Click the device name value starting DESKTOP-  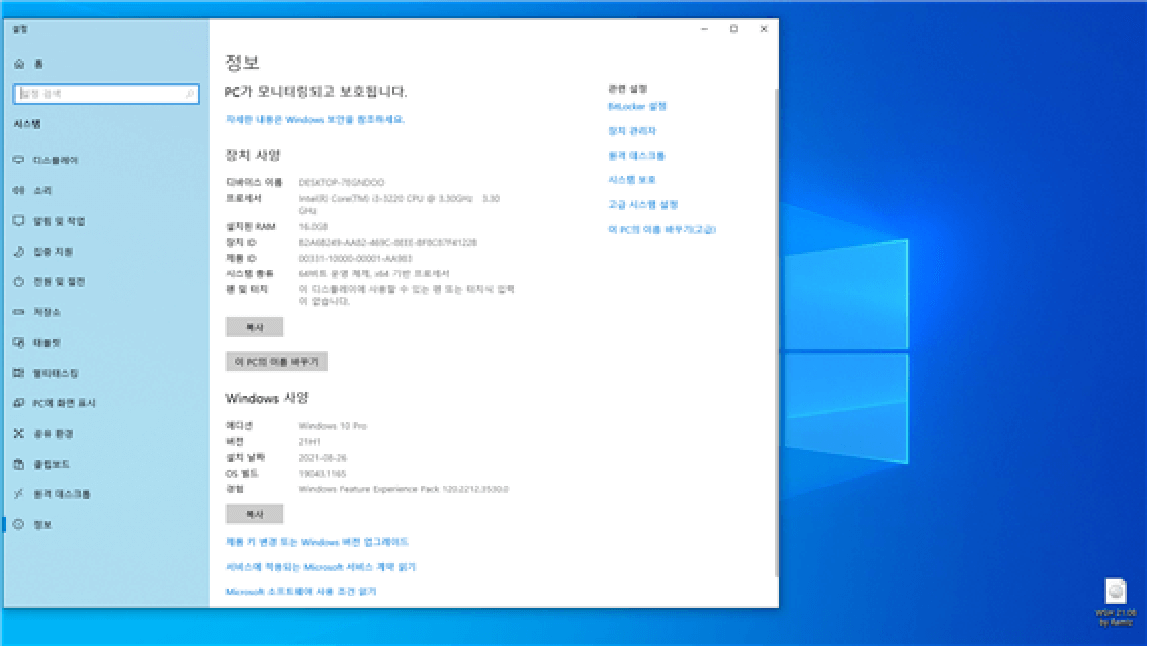(x=342, y=183)
